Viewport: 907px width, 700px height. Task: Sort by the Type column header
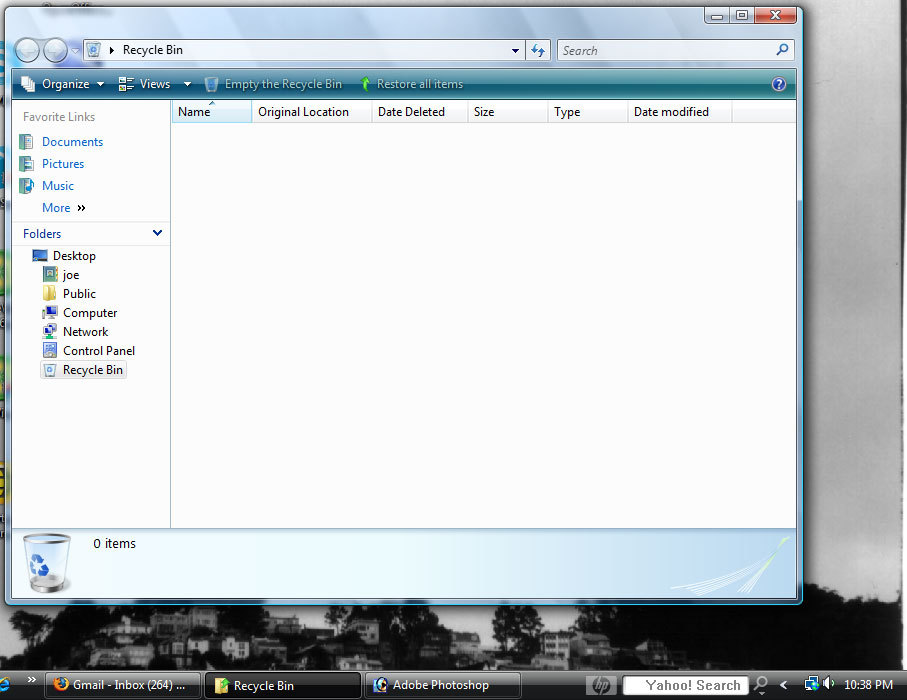588,112
